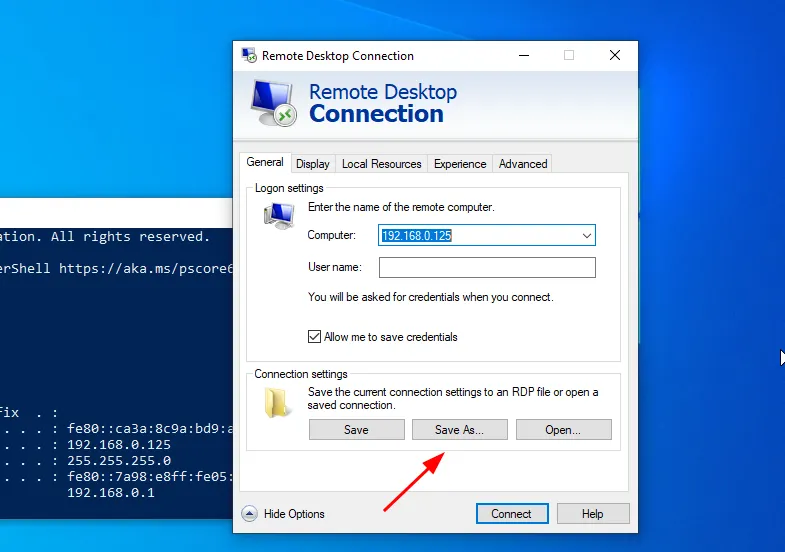Viewport: 785px width, 552px height.
Task: Open the General tab
Action: pyautogui.click(x=265, y=163)
